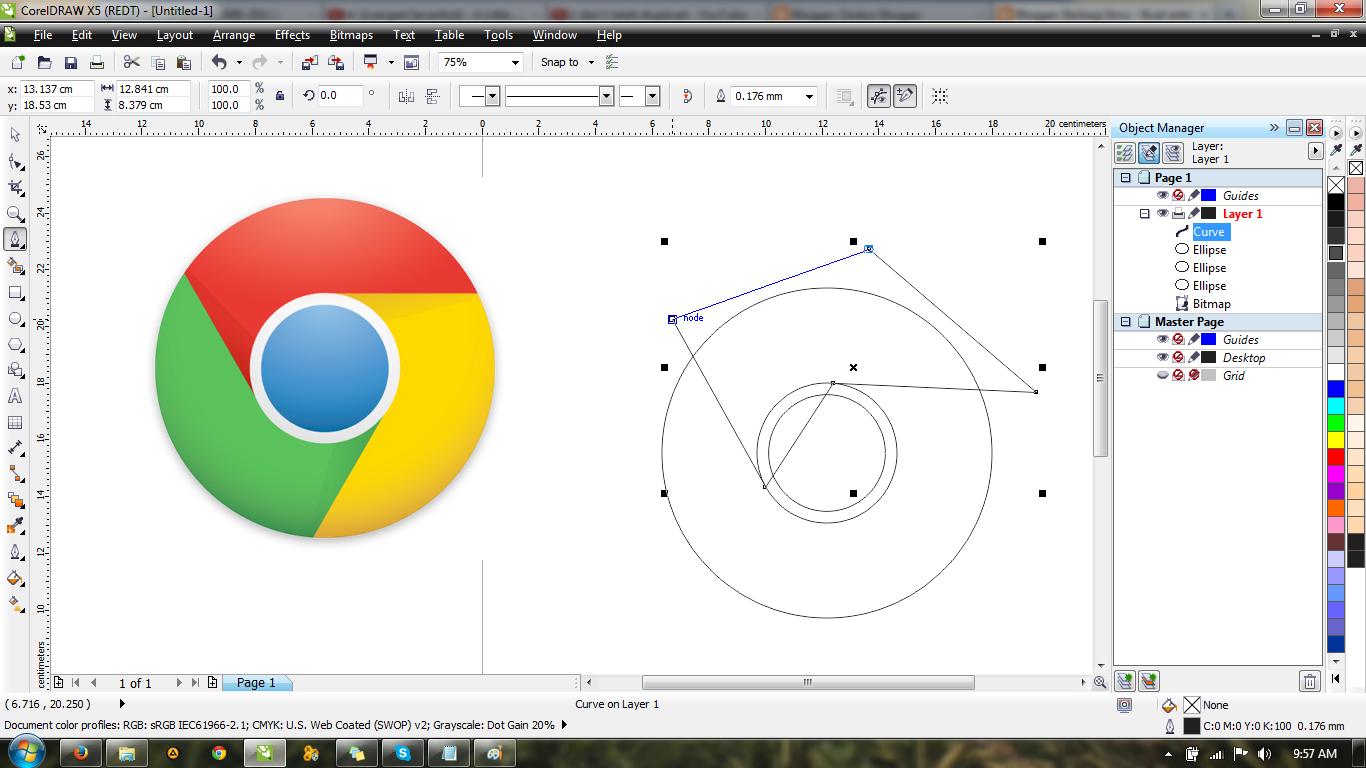This screenshot has width=1366, height=768.
Task: Click Mirror horizontally in the property bar
Action: pyautogui.click(x=406, y=96)
